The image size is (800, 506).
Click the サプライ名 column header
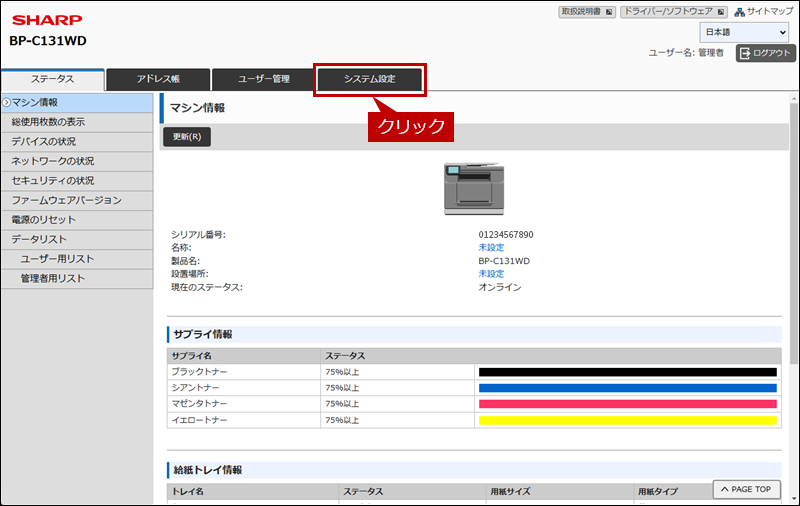tap(191, 356)
